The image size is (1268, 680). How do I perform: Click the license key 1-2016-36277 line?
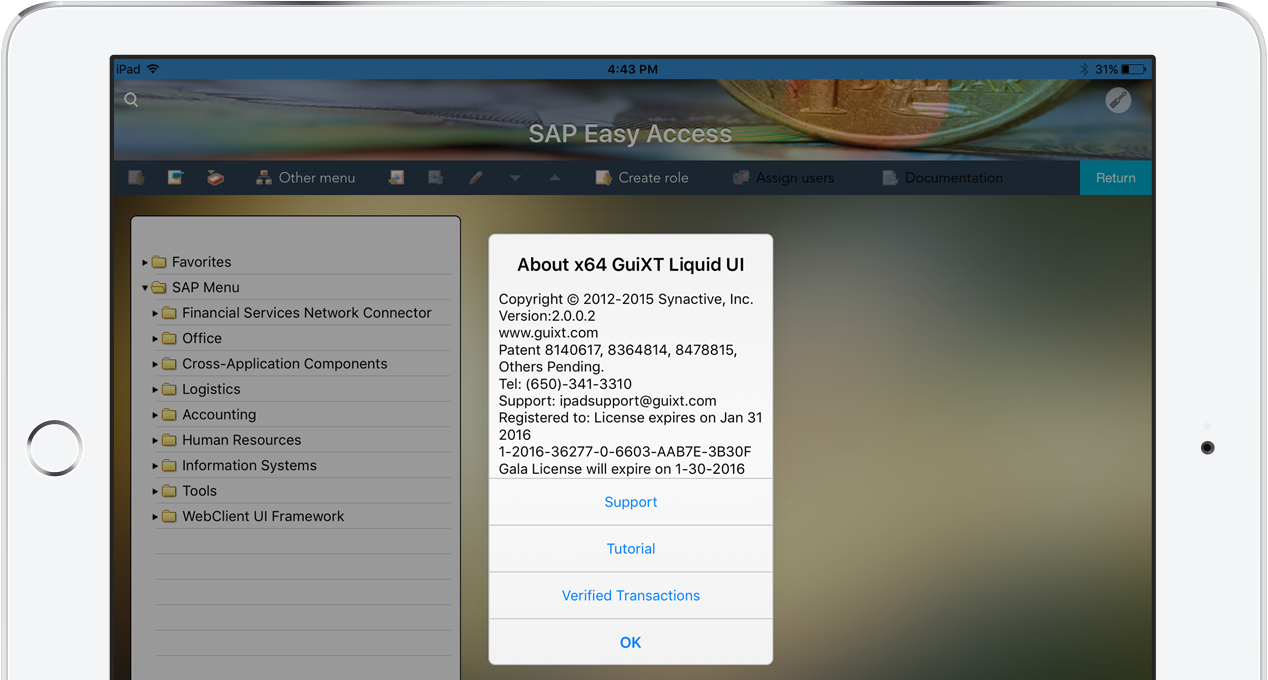click(625, 452)
